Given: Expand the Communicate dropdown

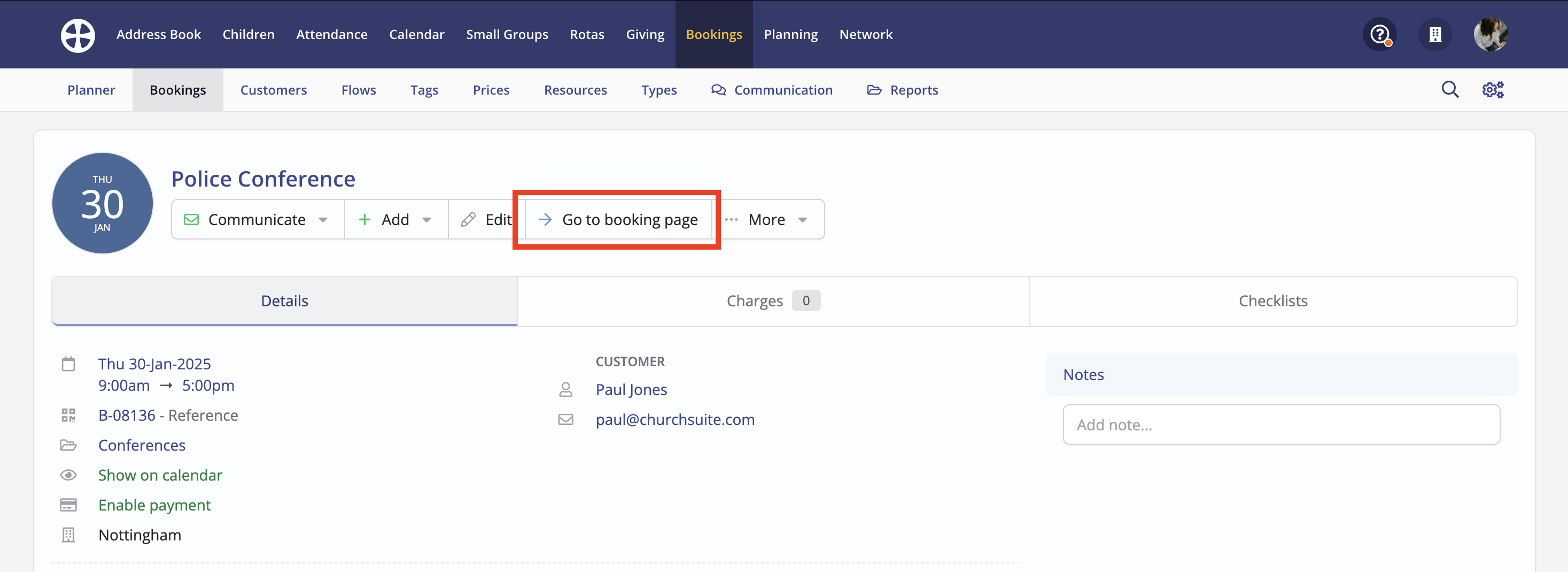Looking at the screenshot, I should 258,219.
